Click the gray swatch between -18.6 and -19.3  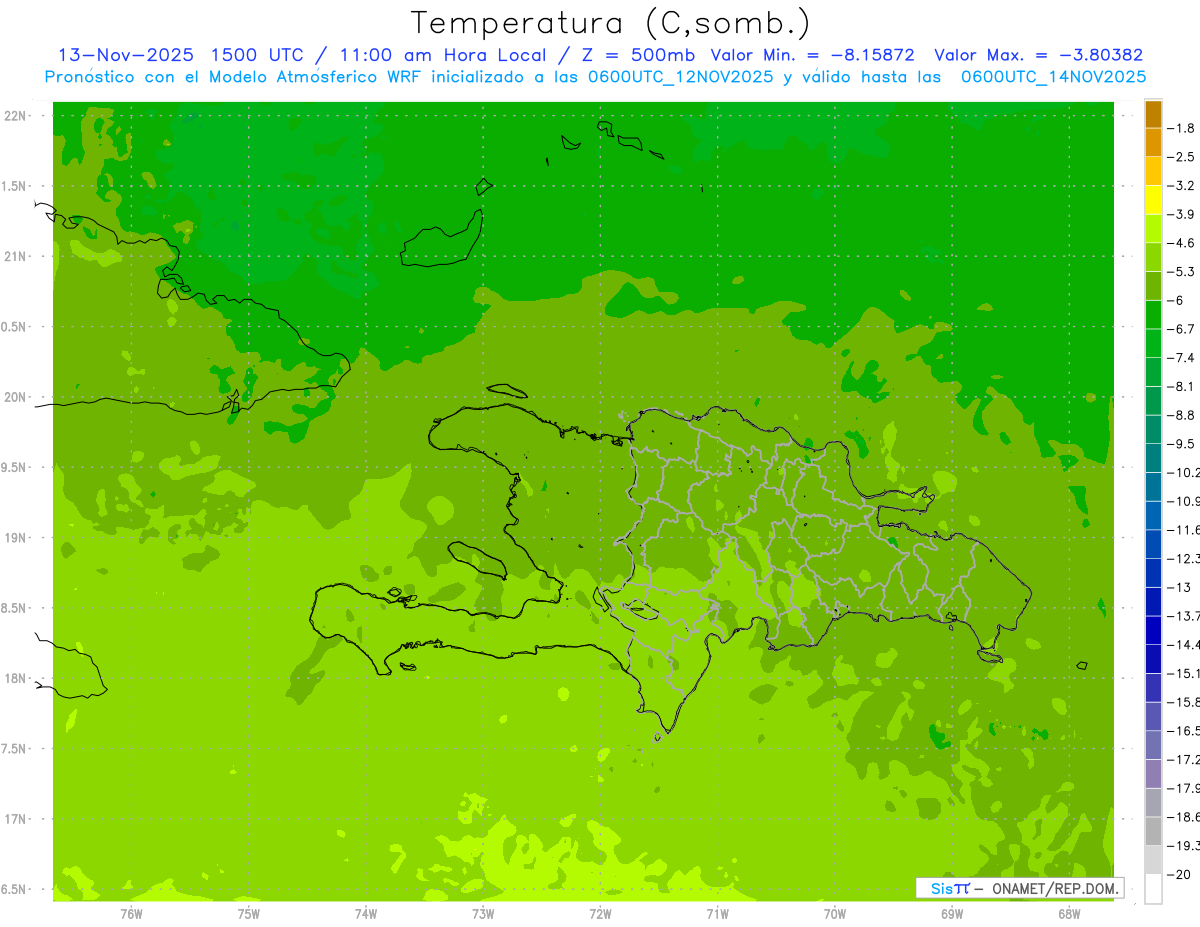point(1153,831)
